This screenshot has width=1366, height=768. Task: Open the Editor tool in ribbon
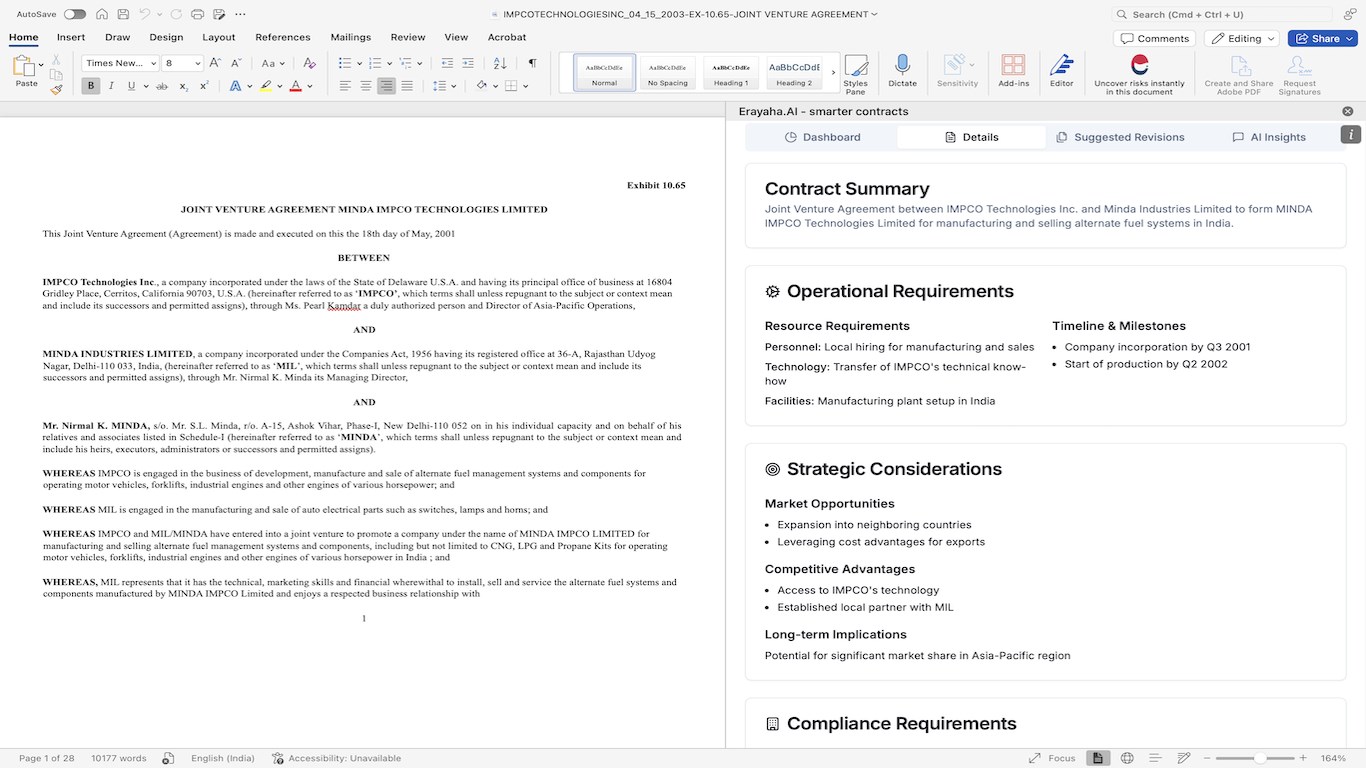(x=1061, y=71)
